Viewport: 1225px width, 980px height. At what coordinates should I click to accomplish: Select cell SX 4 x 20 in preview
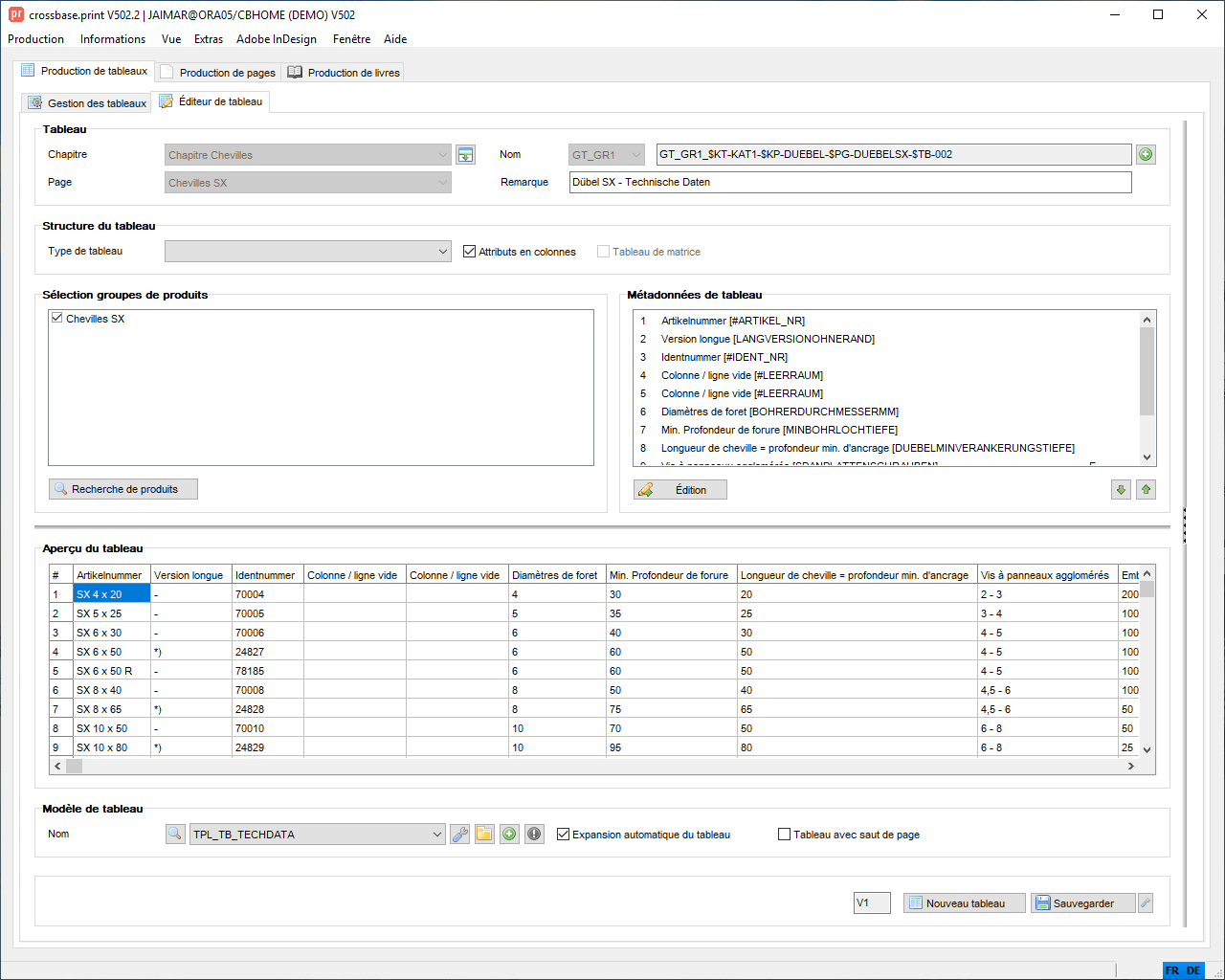pos(111,594)
